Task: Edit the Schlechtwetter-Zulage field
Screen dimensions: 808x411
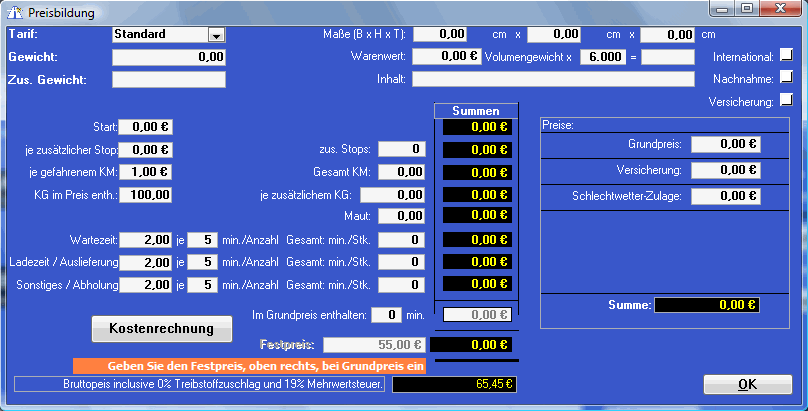Action: click(725, 196)
